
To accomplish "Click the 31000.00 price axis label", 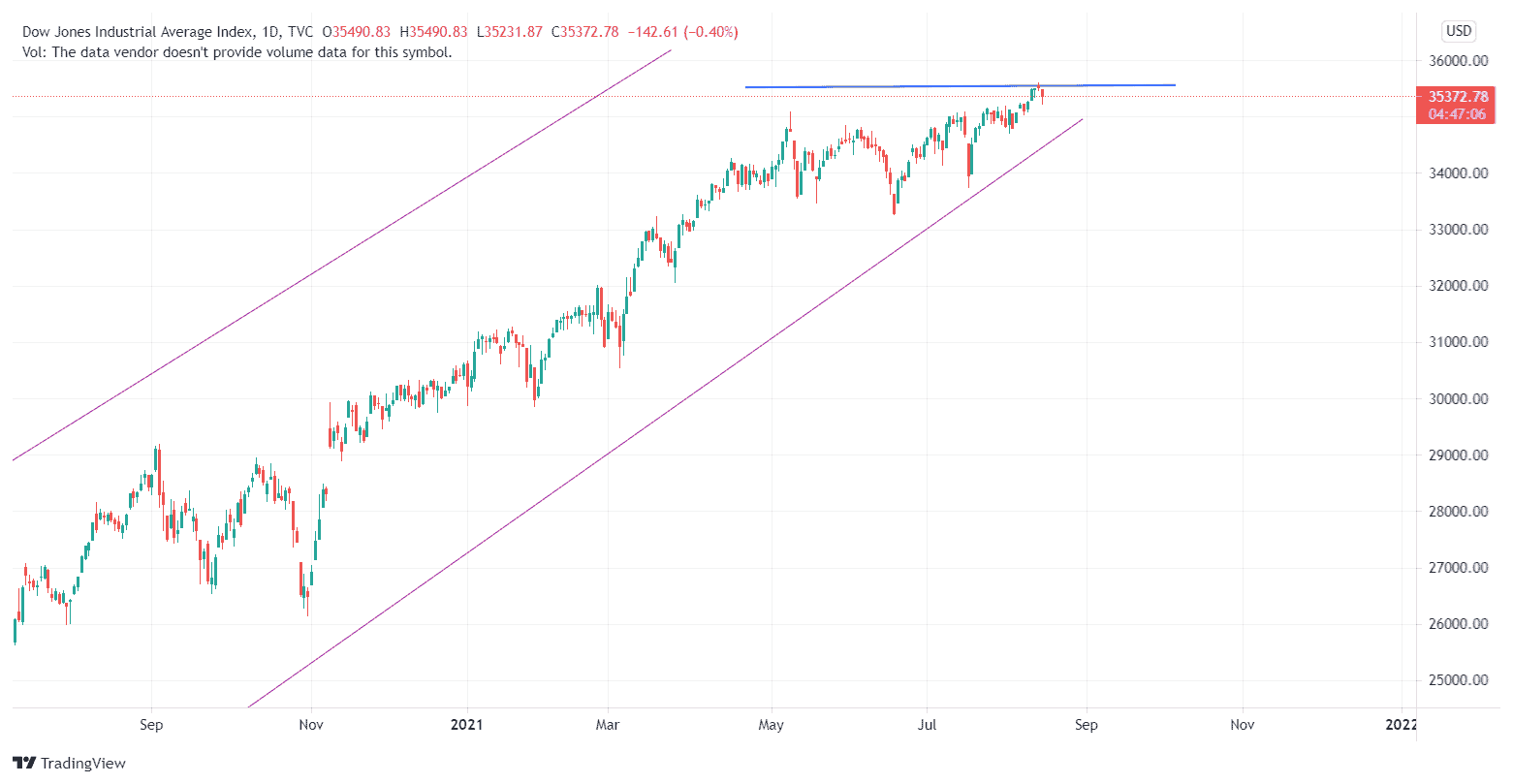I will coord(1459,342).
